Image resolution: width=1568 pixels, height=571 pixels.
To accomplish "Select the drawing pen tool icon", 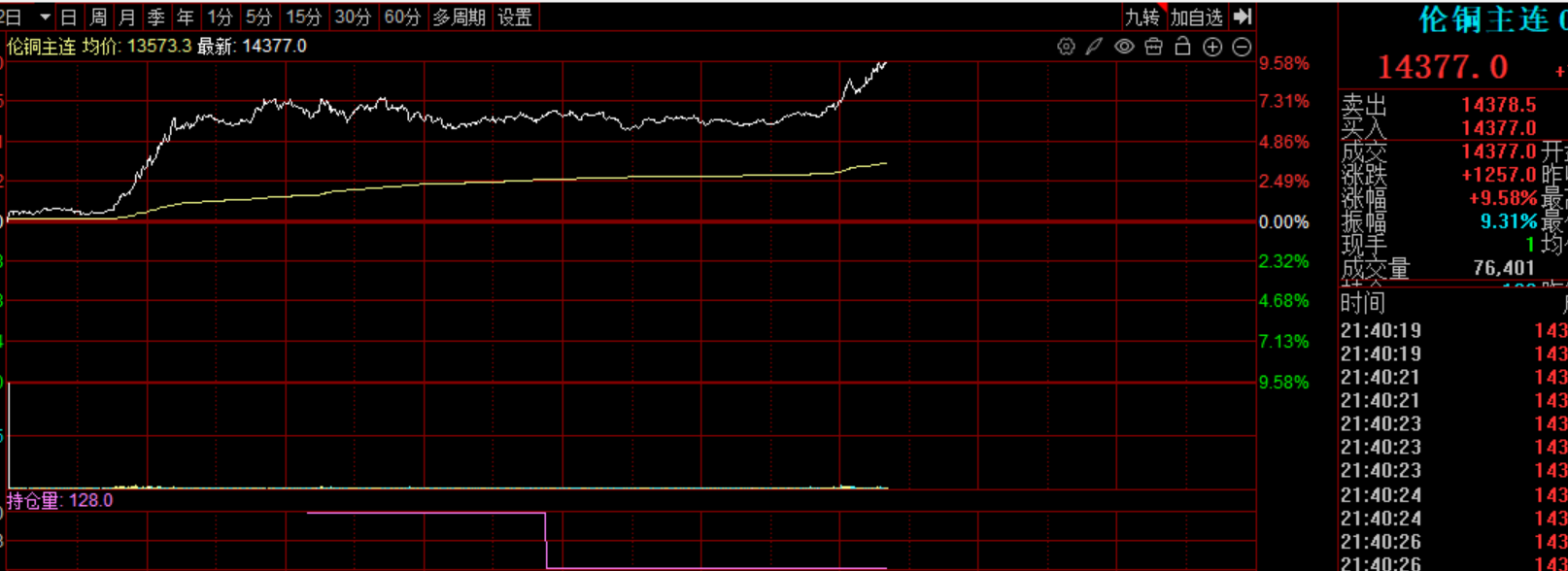I will click(x=1095, y=47).
